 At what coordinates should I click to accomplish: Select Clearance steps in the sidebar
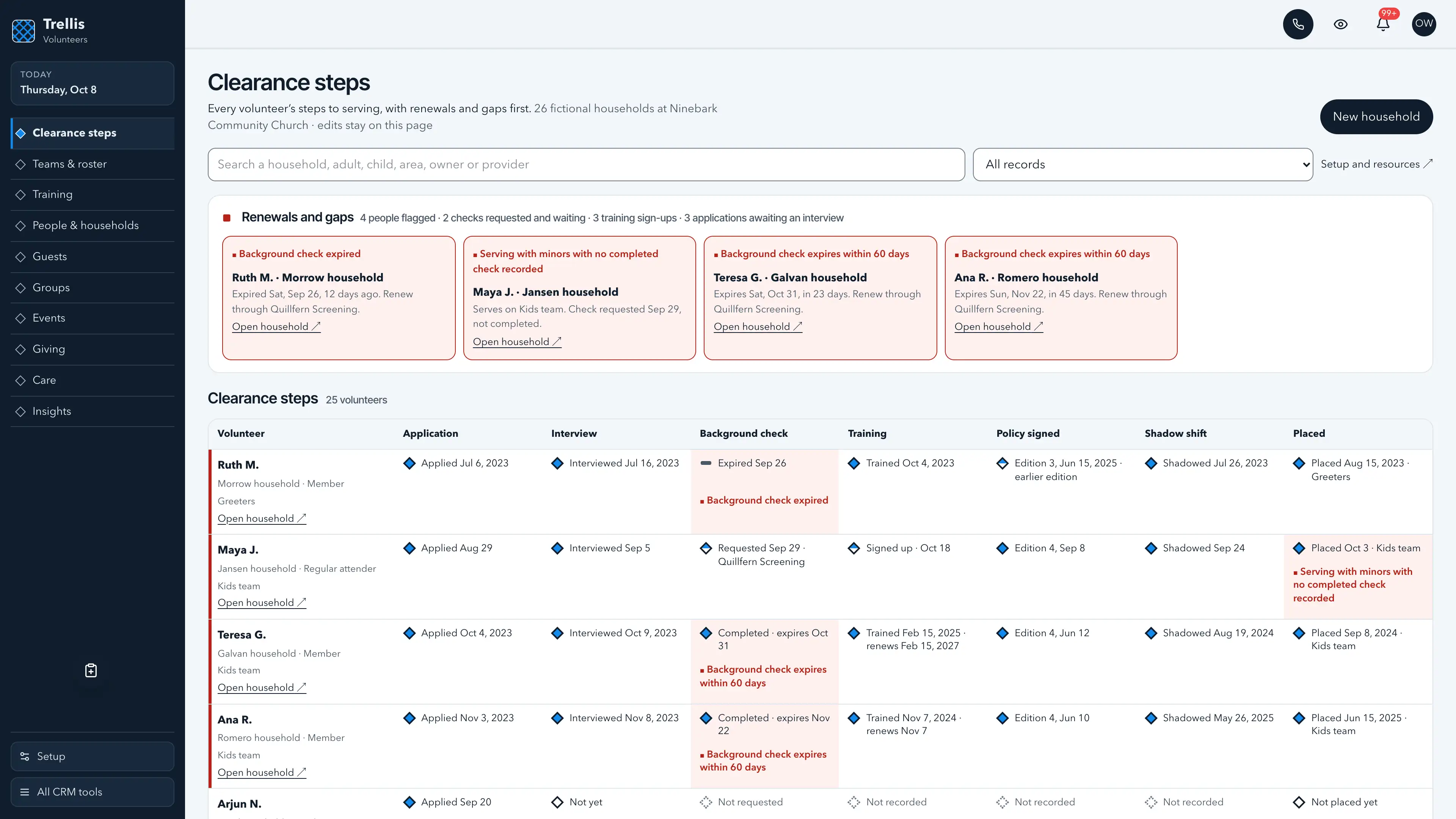pos(93,133)
